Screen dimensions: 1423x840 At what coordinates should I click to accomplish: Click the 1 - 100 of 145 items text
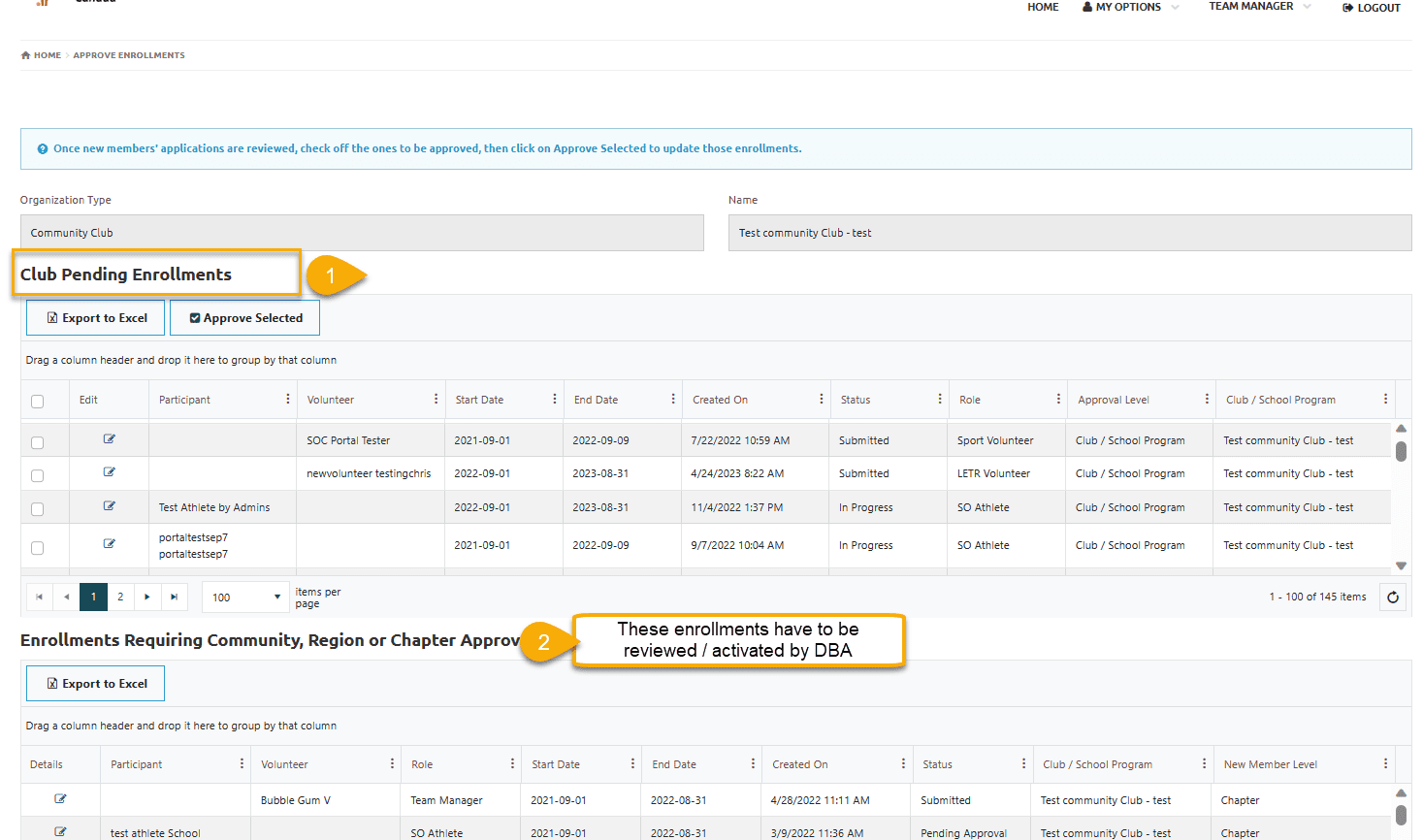click(1317, 598)
